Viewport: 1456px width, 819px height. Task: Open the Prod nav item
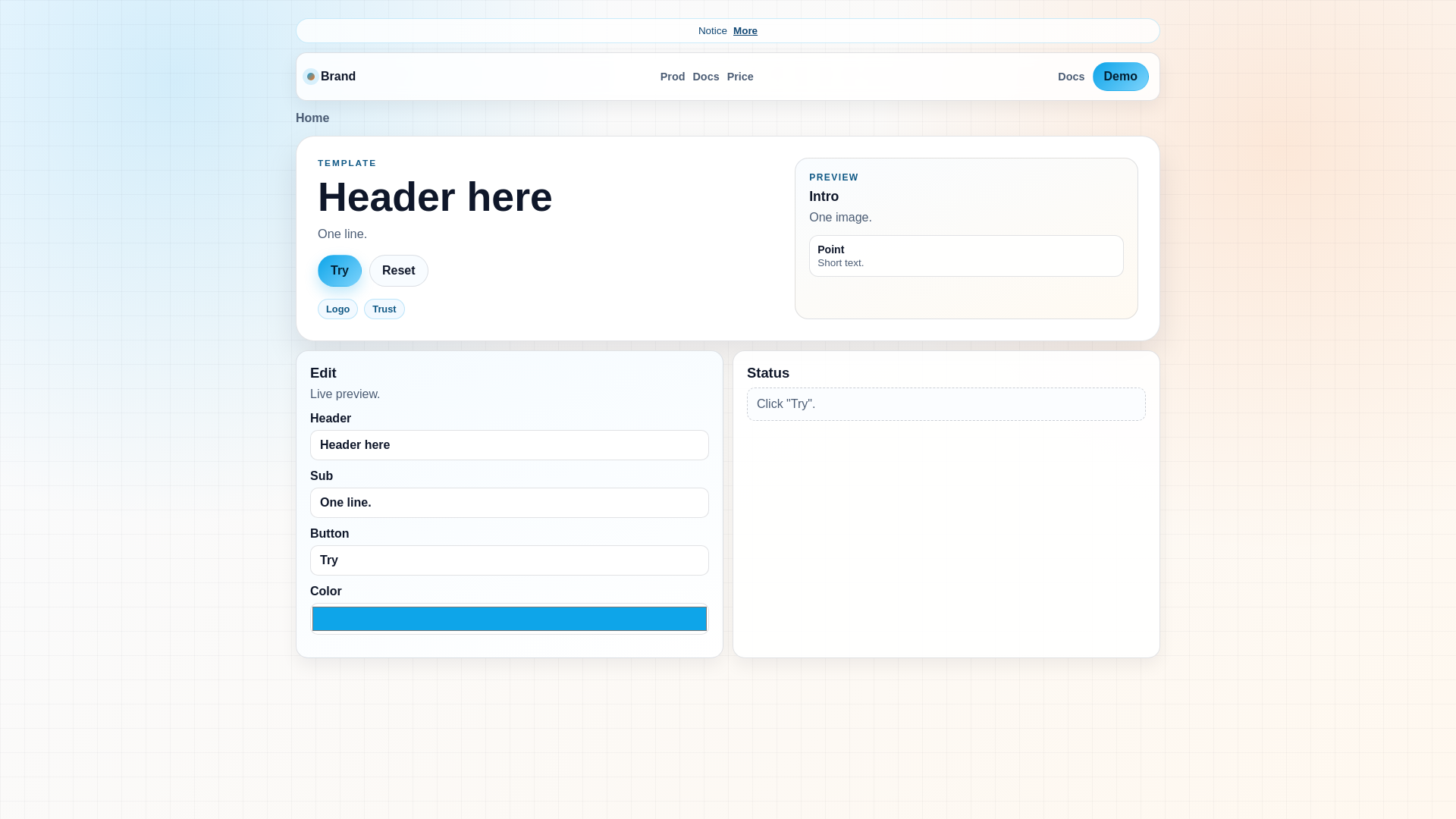coord(673,77)
